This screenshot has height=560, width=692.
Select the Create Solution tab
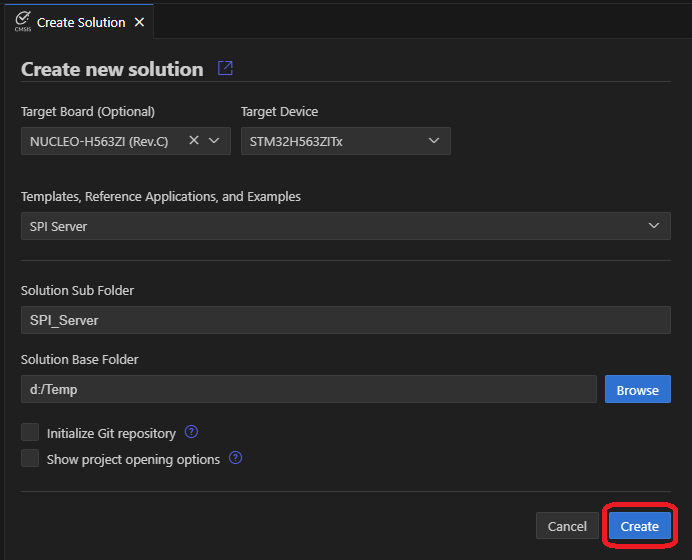point(81,22)
